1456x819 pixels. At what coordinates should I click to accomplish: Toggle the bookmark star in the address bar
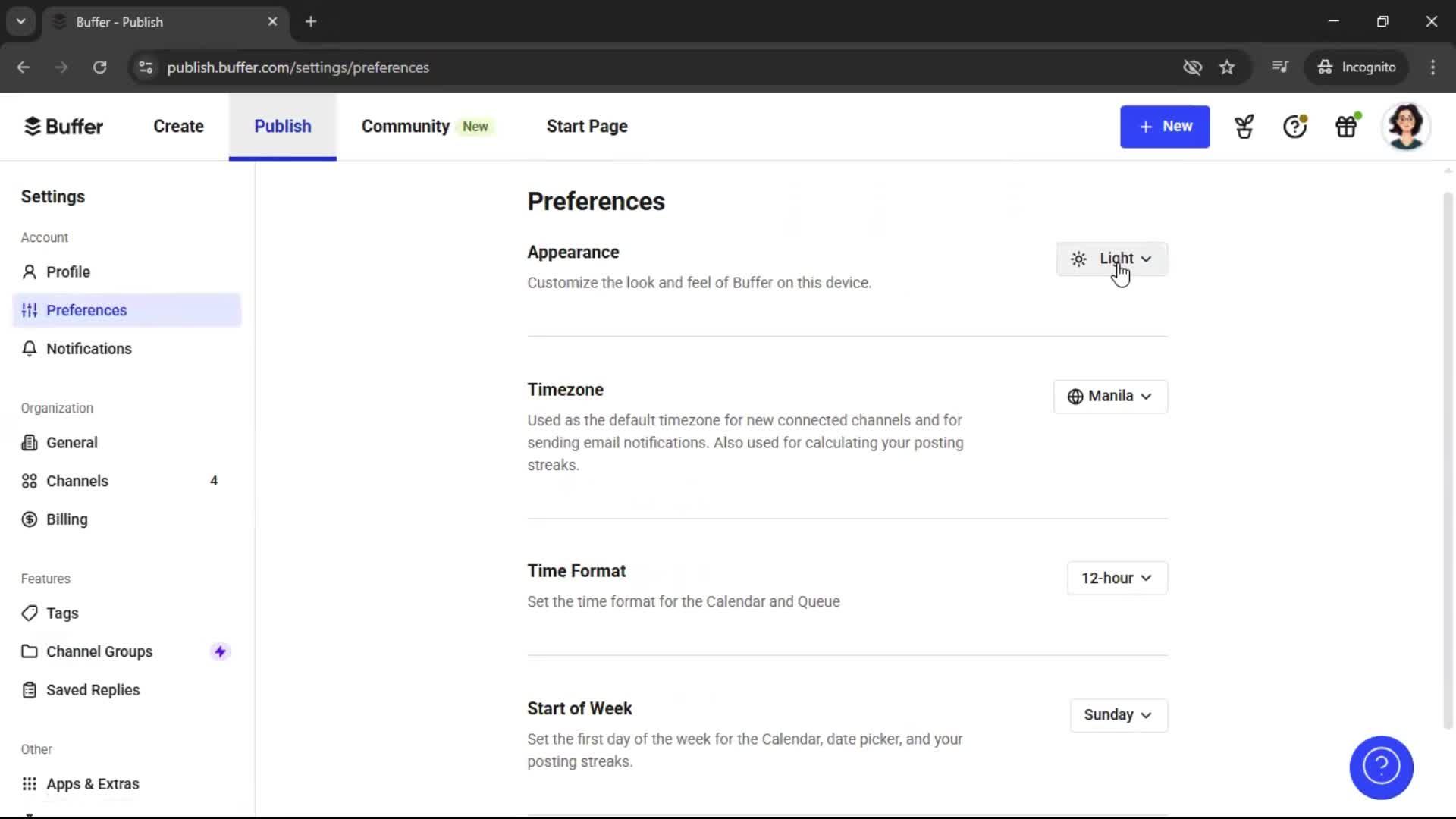(1227, 67)
